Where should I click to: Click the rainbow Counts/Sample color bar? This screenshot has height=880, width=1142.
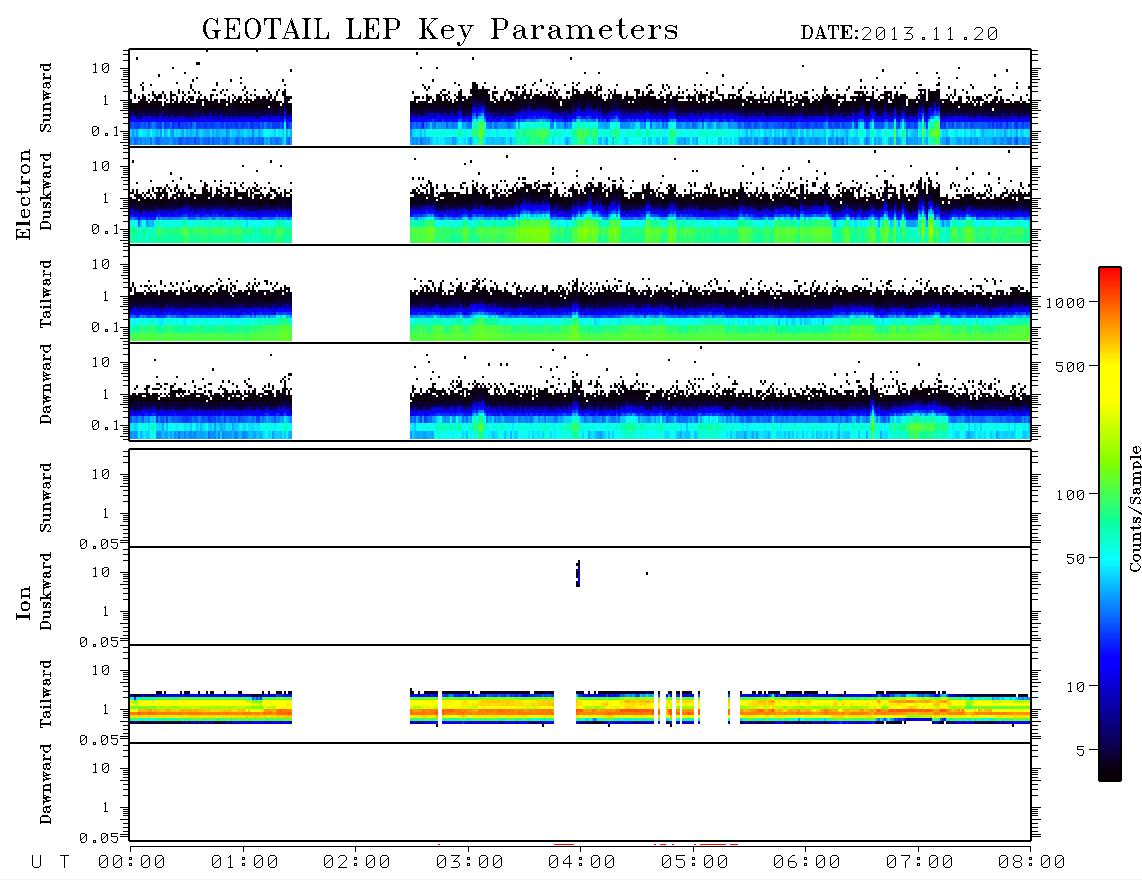[x=1109, y=524]
